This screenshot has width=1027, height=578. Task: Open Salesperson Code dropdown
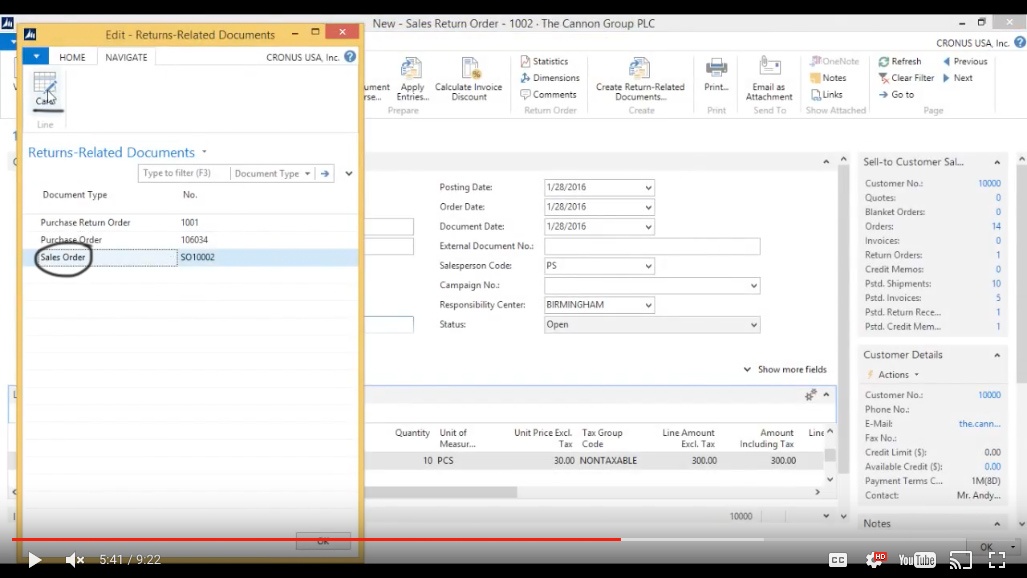click(648, 266)
